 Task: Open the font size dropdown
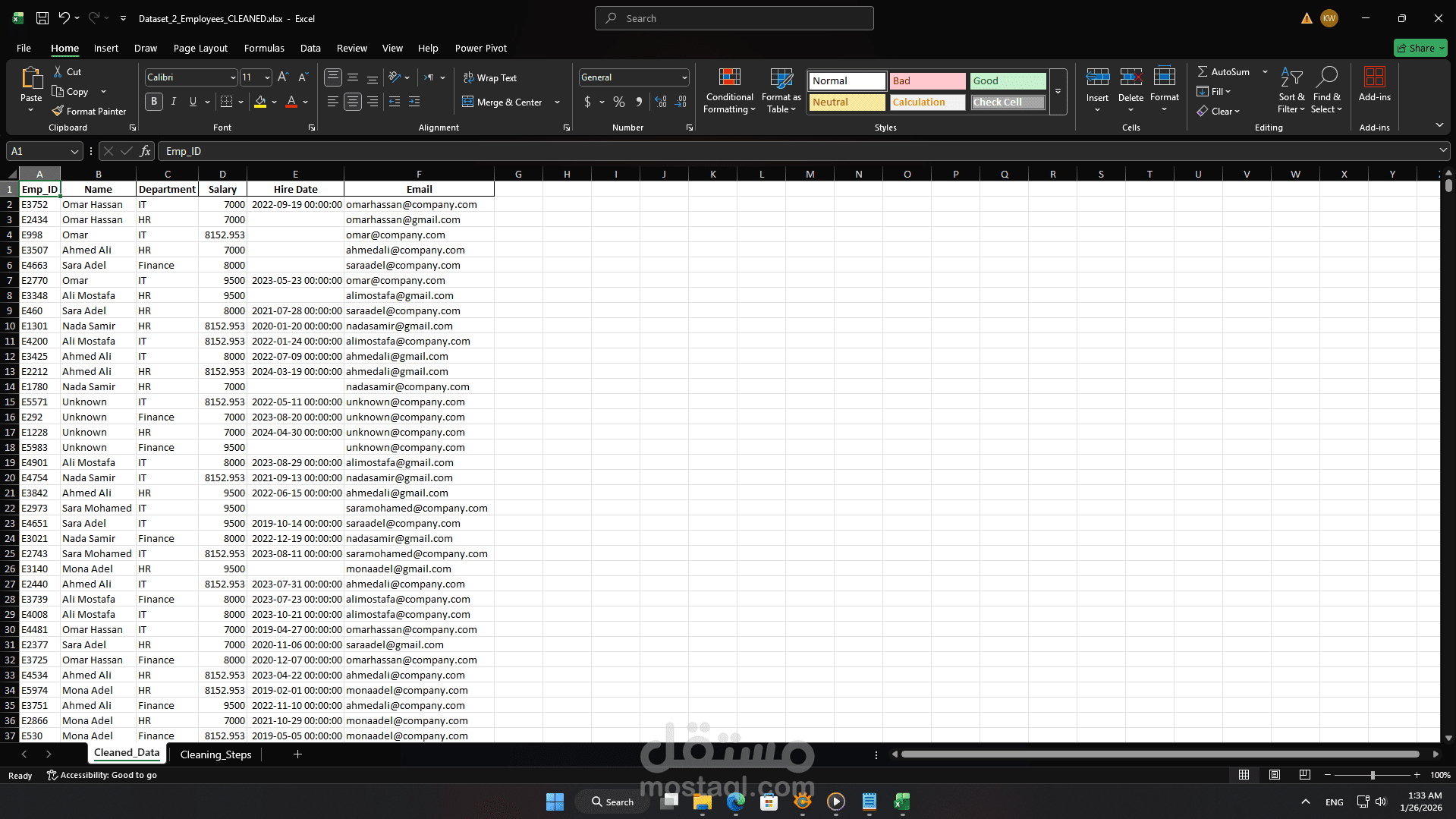coord(267,77)
